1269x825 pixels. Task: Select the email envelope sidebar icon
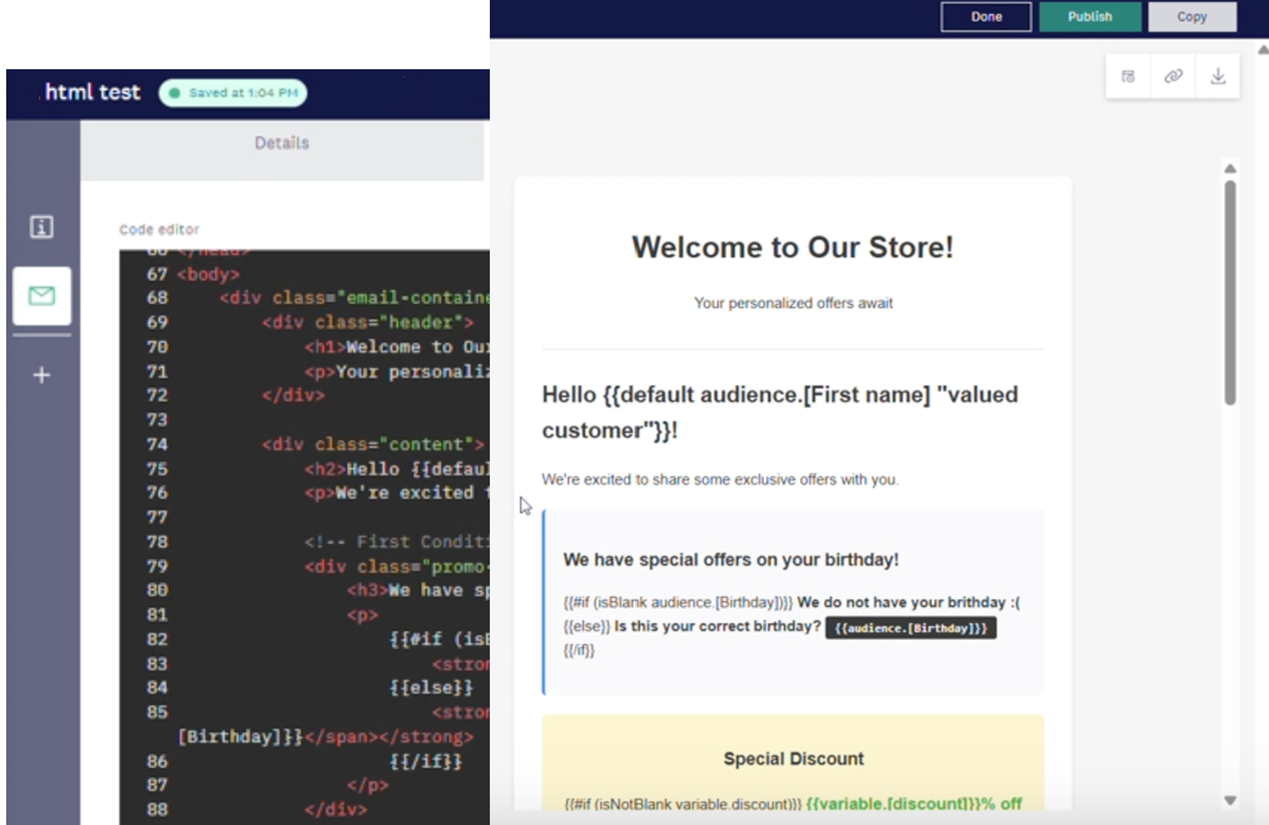(41, 296)
